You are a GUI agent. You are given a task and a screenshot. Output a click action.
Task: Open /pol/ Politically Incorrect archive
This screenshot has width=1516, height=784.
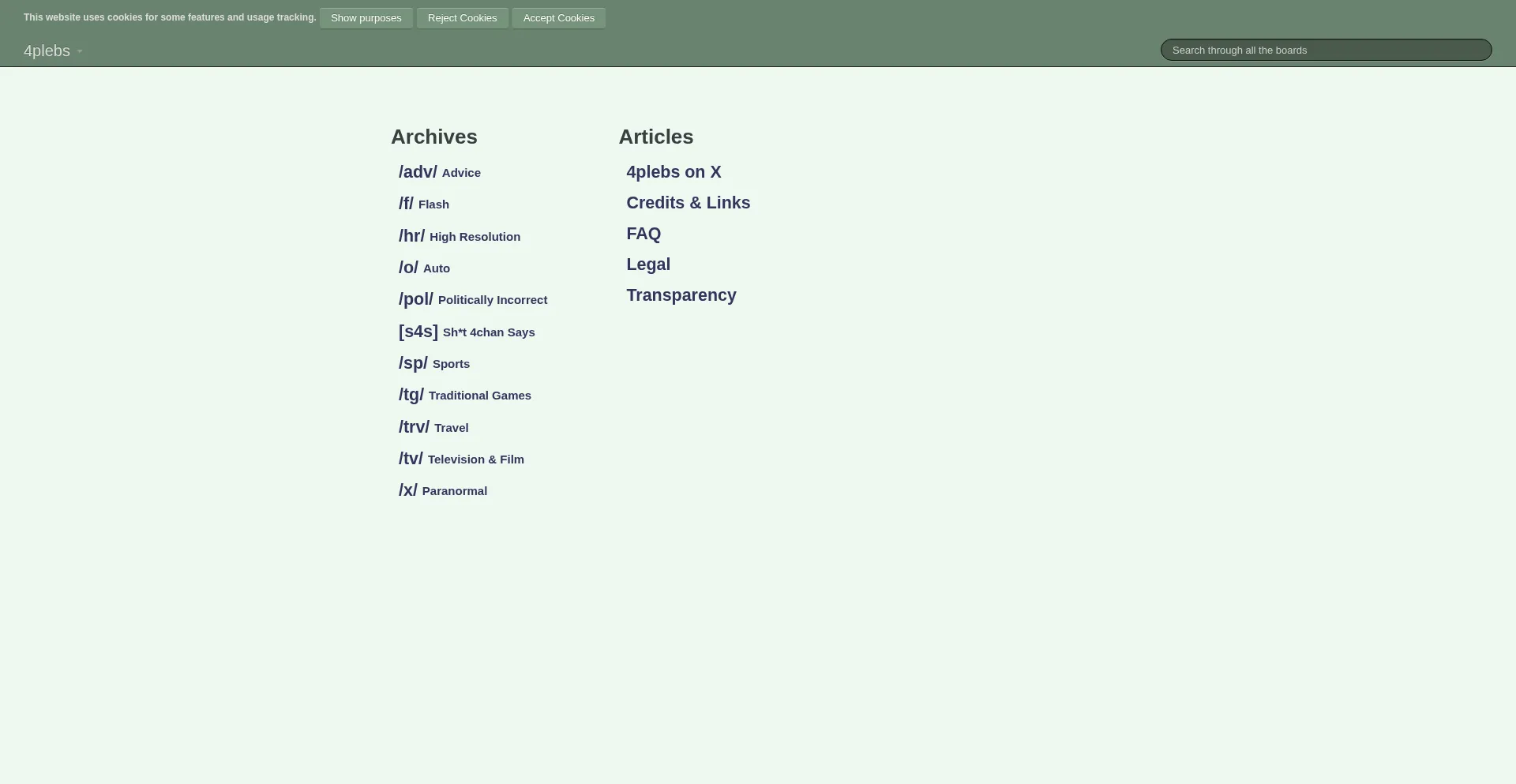pyautogui.click(x=473, y=299)
